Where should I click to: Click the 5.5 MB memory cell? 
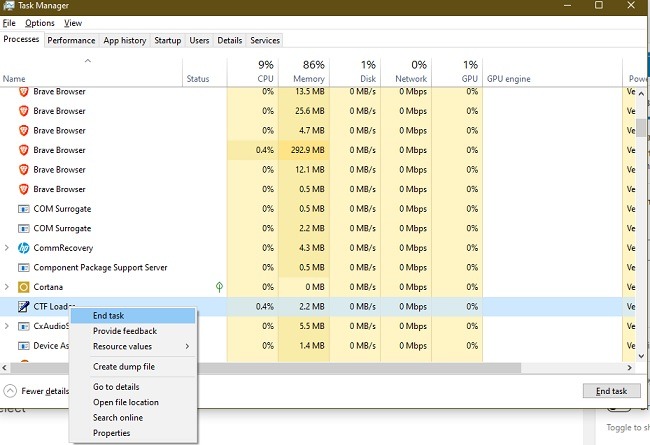point(304,326)
